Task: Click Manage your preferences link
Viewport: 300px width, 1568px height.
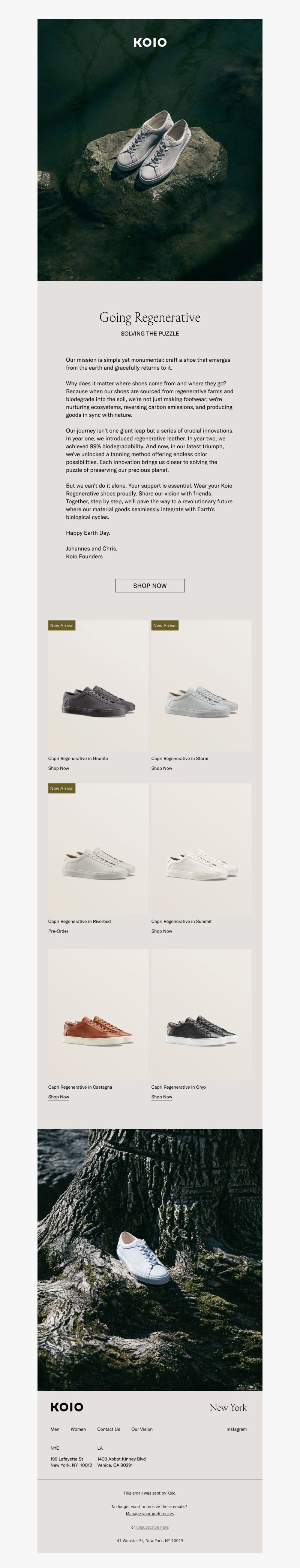Action: 150,1513
